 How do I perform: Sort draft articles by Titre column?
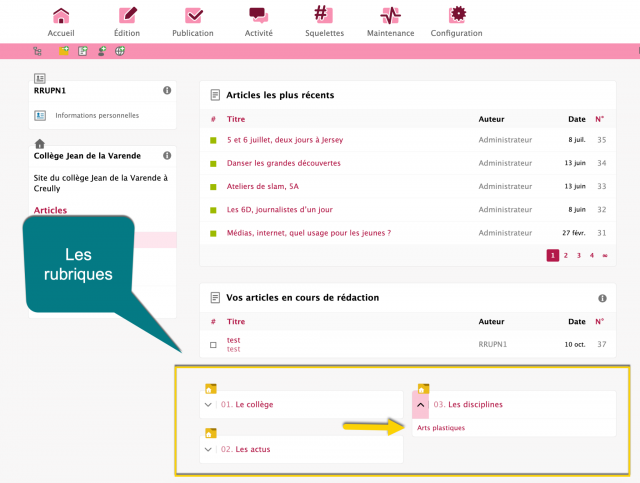click(x=236, y=322)
